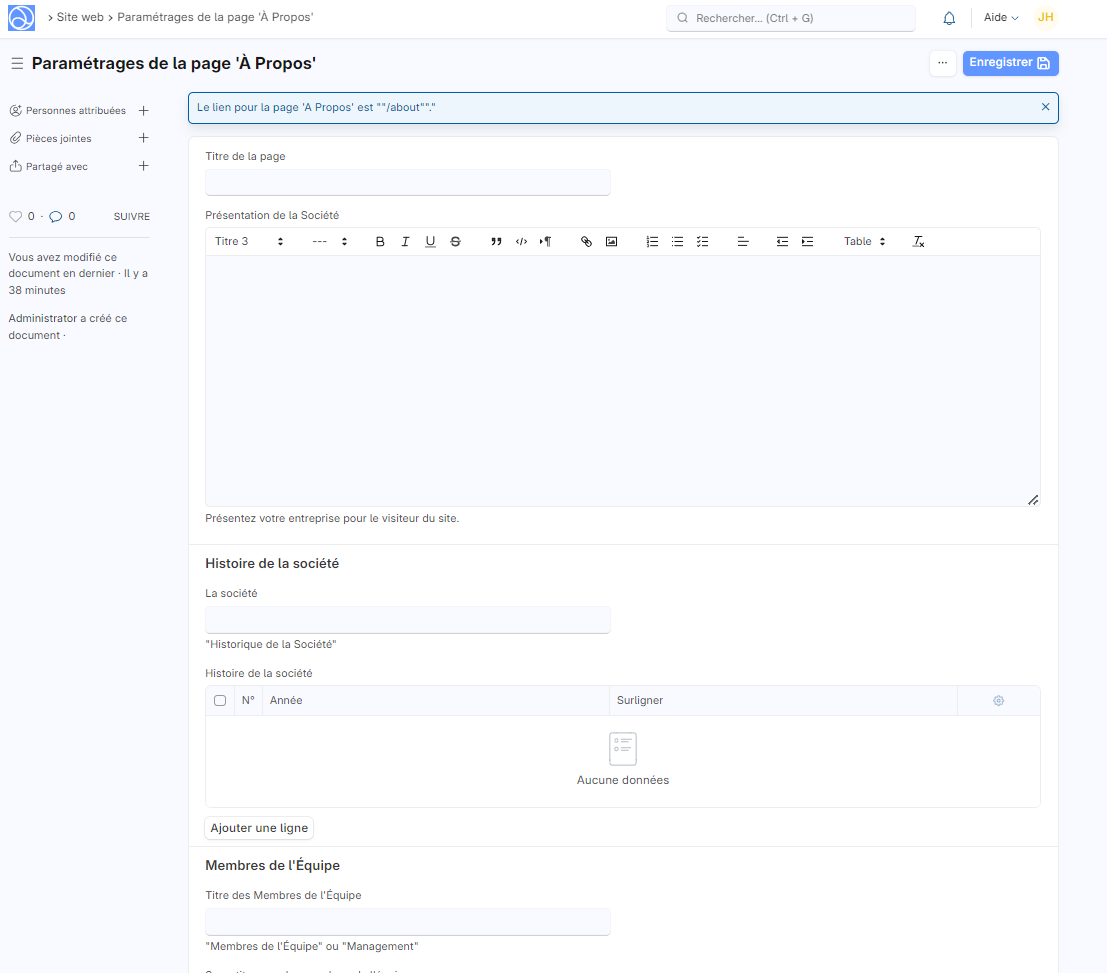Viewport: 1107px width, 973px height.
Task: Start a numbered list in the editor
Action: pos(652,242)
